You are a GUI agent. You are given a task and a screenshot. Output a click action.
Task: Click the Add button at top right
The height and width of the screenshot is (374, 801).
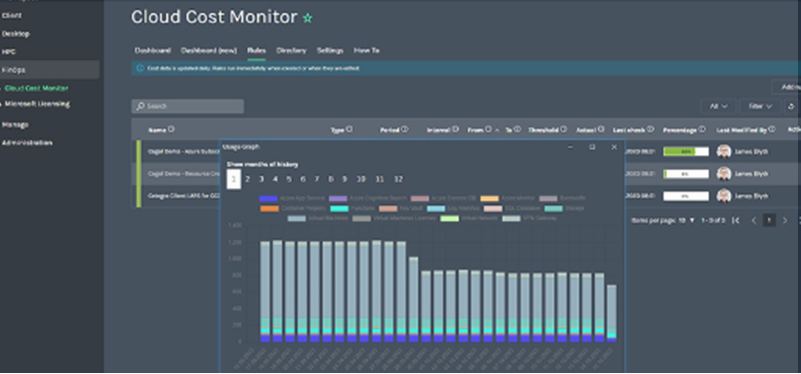[x=787, y=87]
